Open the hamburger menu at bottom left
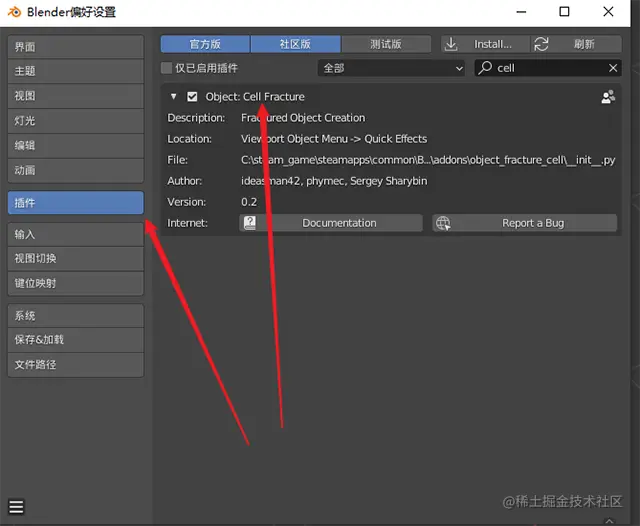The width and height of the screenshot is (640, 526). tap(16, 507)
